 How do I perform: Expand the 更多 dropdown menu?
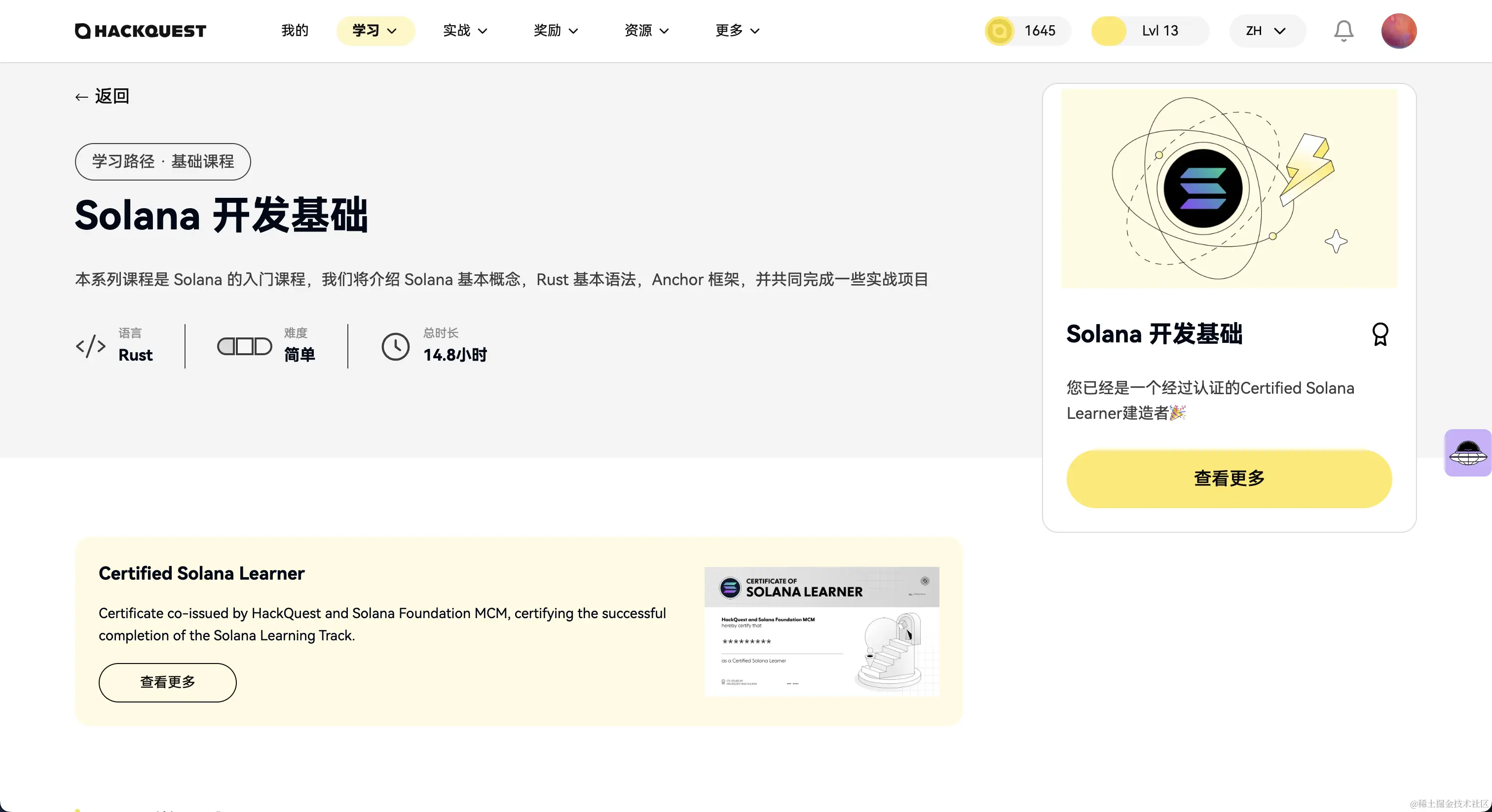point(738,31)
